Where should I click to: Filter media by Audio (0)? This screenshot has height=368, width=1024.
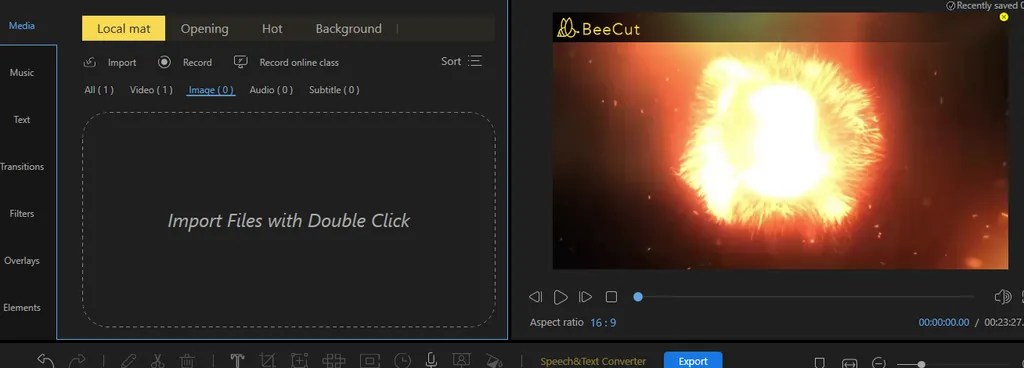pos(271,90)
